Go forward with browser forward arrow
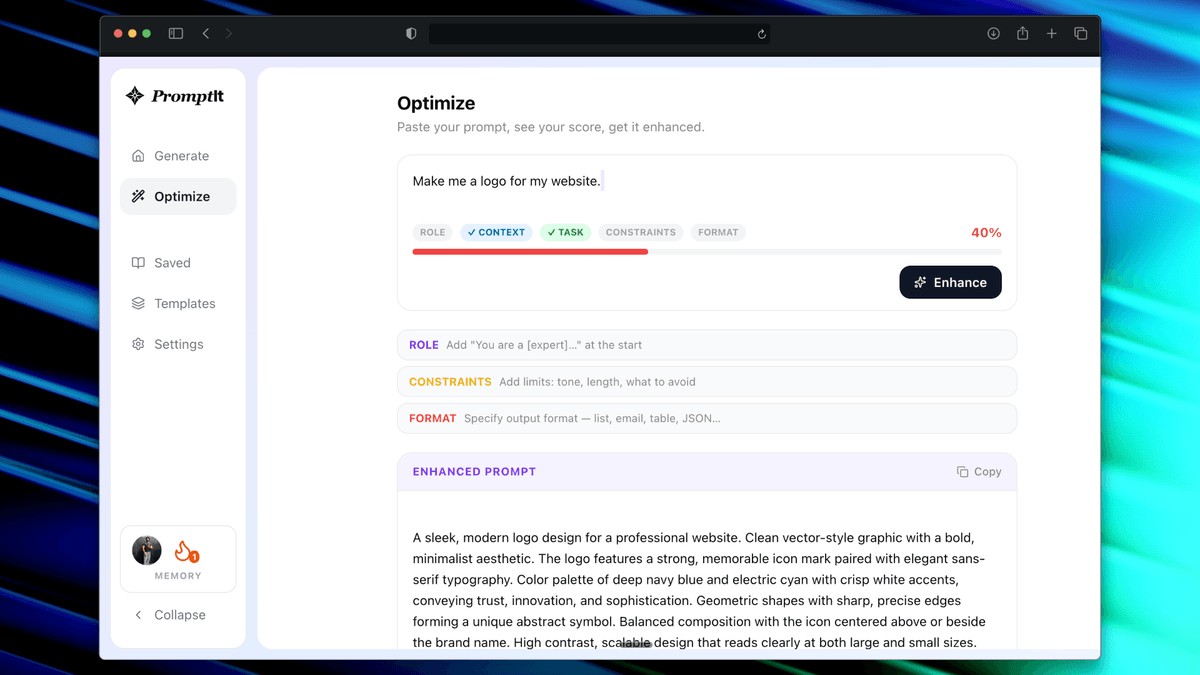Screen dimensions: 1200x675 (x=229, y=33)
